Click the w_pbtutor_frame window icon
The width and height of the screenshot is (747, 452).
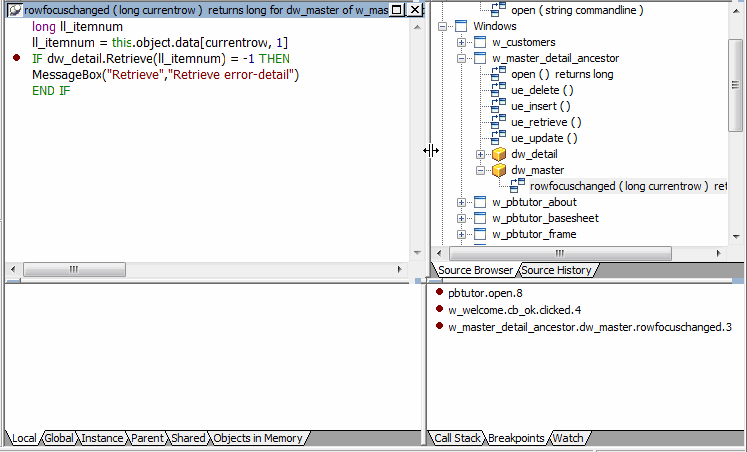(479, 234)
